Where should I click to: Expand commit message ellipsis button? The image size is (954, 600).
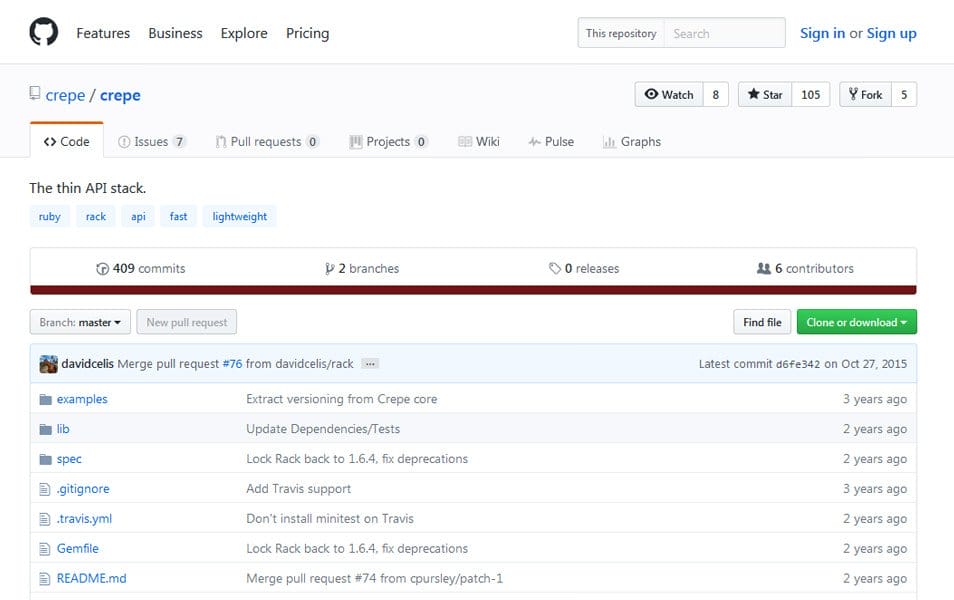click(x=370, y=364)
